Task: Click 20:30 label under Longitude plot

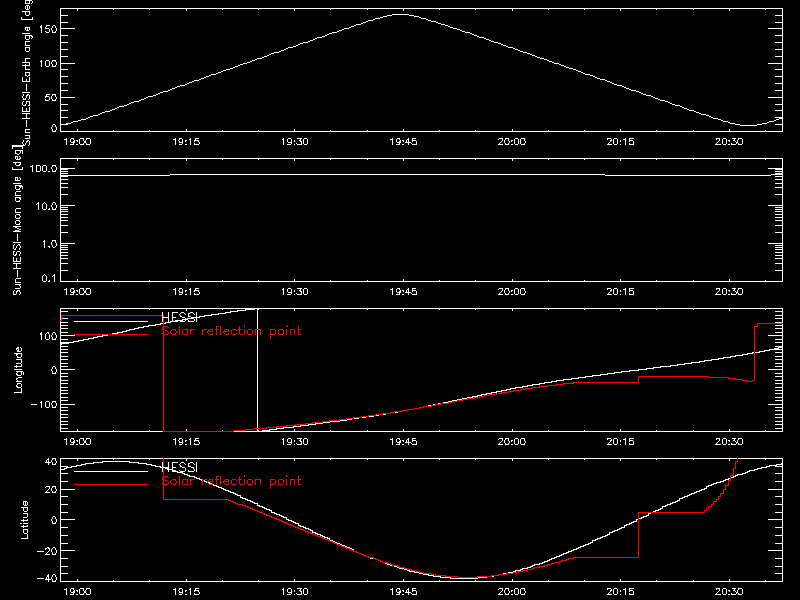Action: click(x=729, y=441)
